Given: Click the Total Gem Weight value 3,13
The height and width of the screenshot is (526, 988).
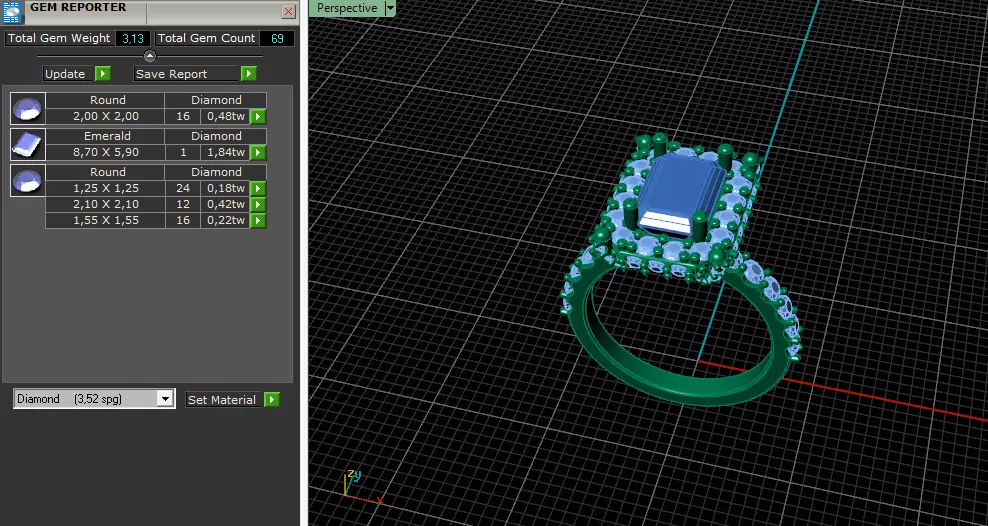Looking at the screenshot, I should point(133,38).
